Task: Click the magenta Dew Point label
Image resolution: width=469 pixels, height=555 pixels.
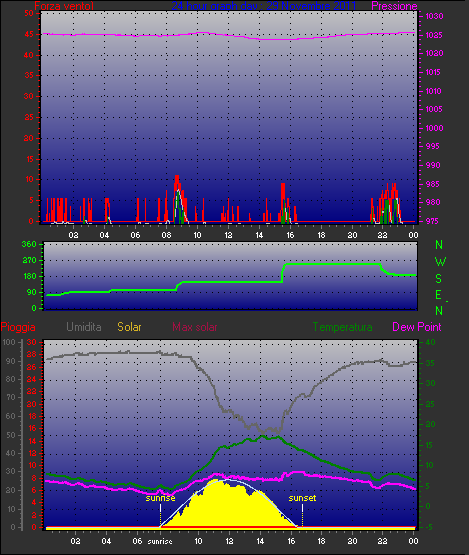Action: pos(417,327)
